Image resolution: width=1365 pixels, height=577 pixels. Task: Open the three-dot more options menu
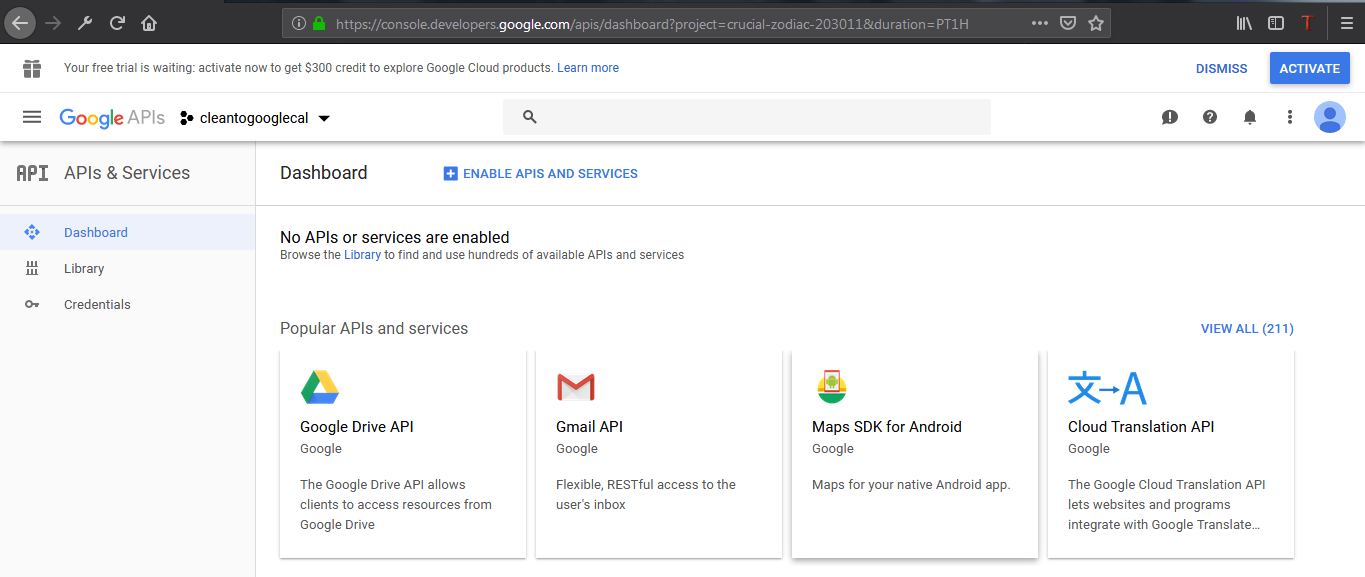coord(1290,117)
